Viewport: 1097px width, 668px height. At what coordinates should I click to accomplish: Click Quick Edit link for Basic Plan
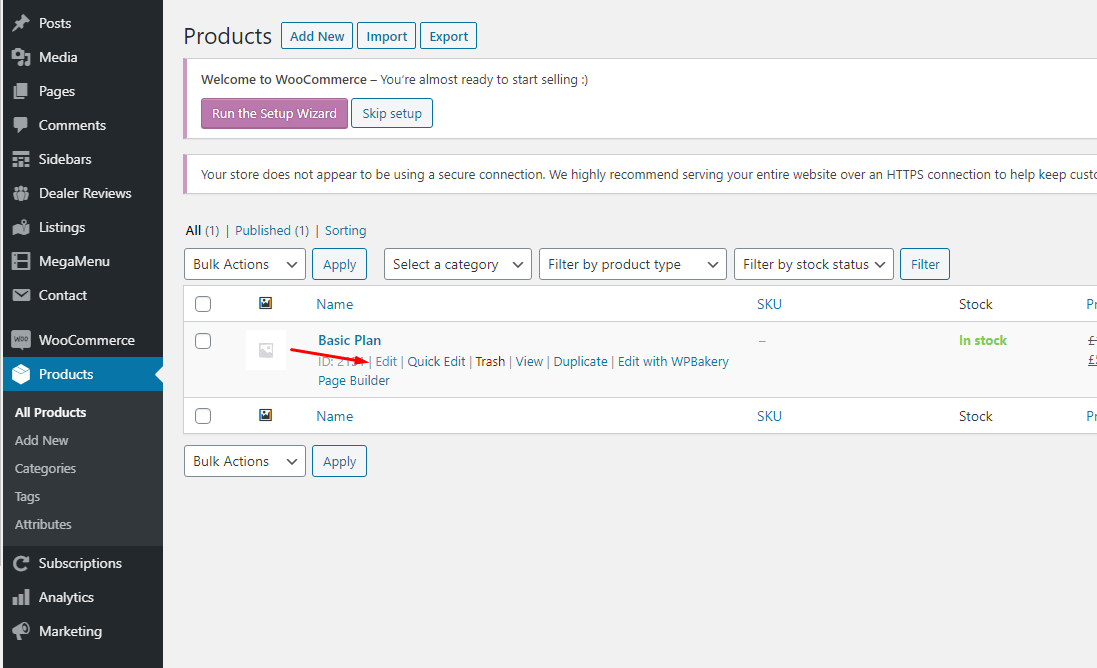coord(436,361)
